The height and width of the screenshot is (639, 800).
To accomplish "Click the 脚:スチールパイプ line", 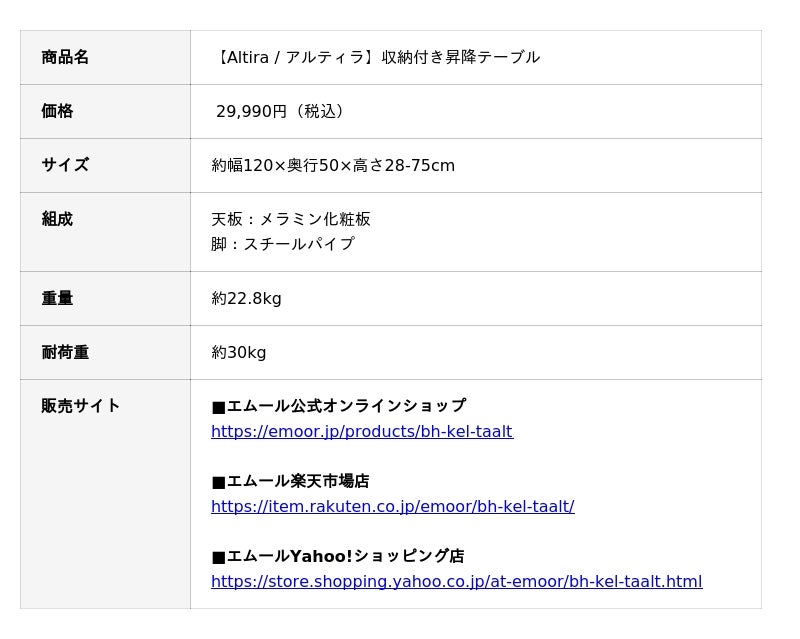I will tap(283, 244).
